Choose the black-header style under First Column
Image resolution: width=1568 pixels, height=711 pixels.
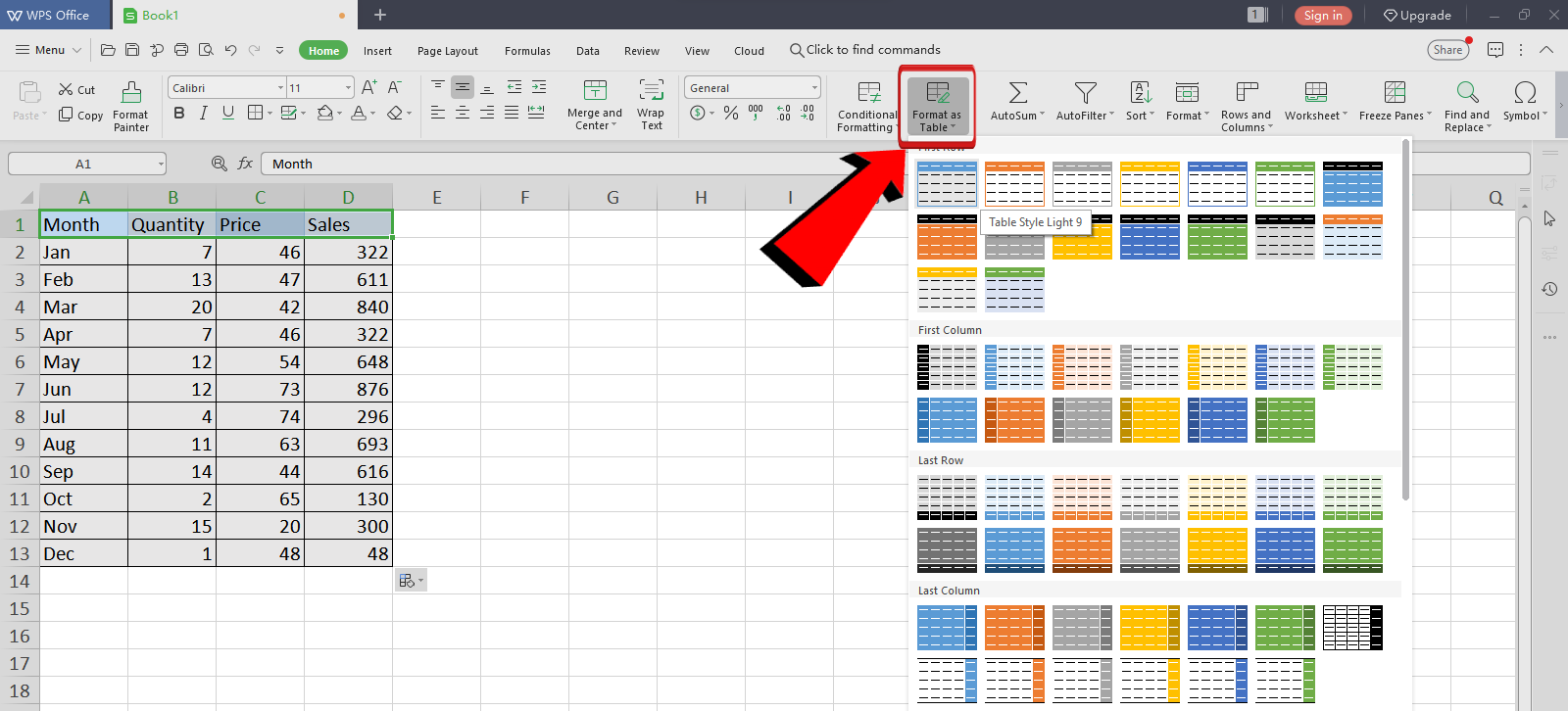click(947, 366)
